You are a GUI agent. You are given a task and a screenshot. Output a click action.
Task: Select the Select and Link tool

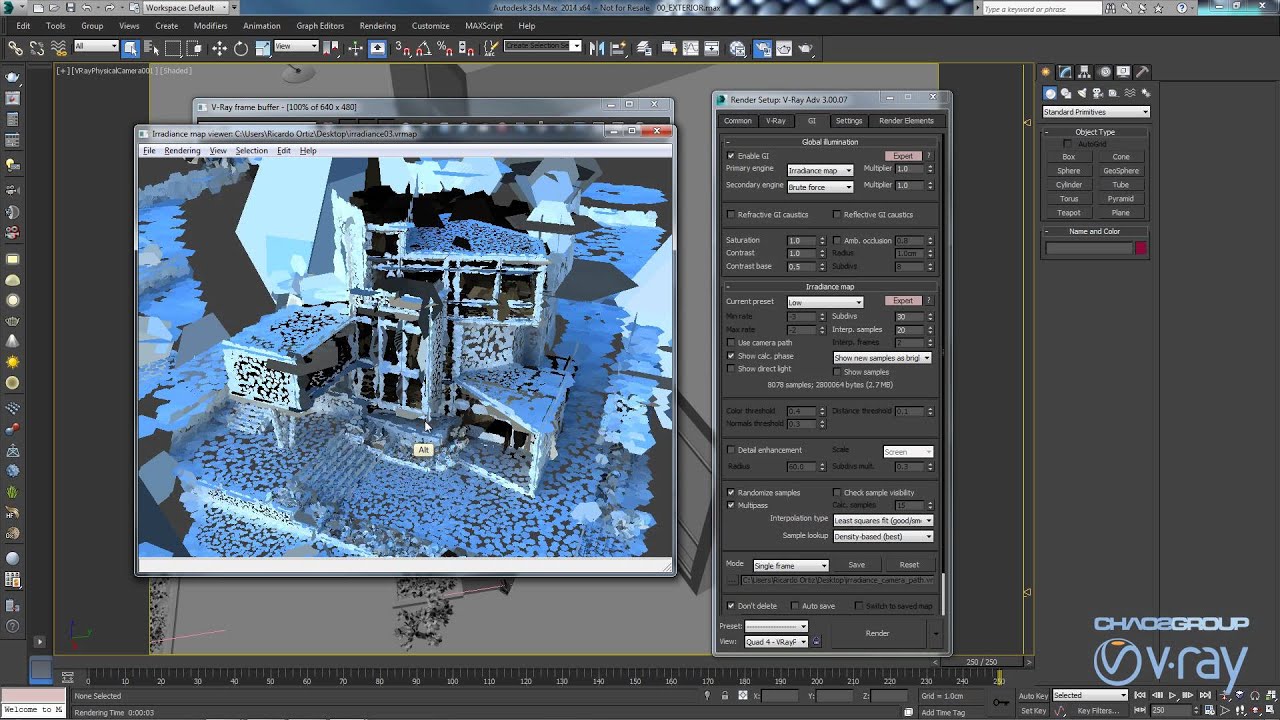point(16,47)
